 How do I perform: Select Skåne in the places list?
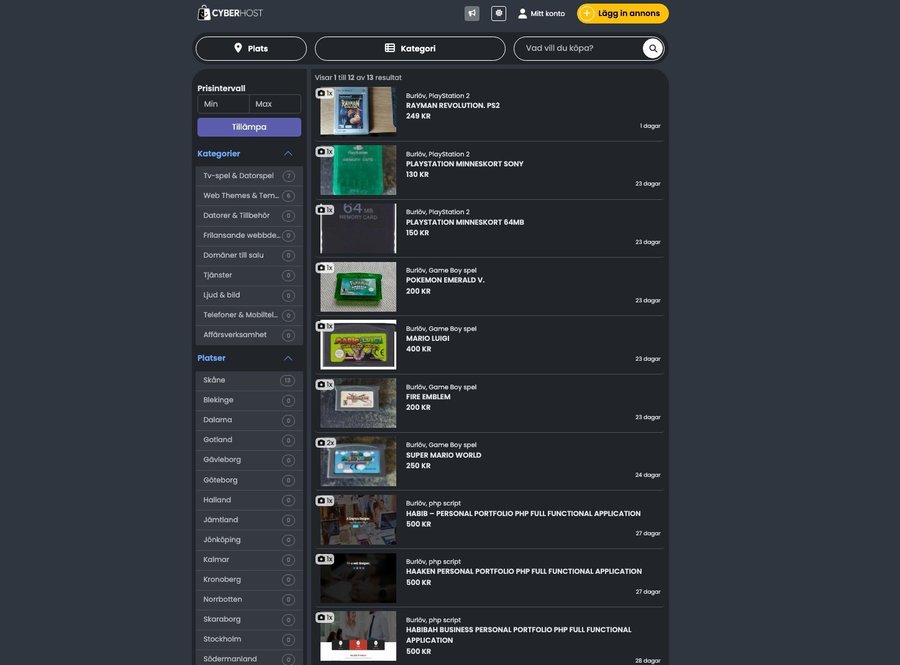click(215, 380)
